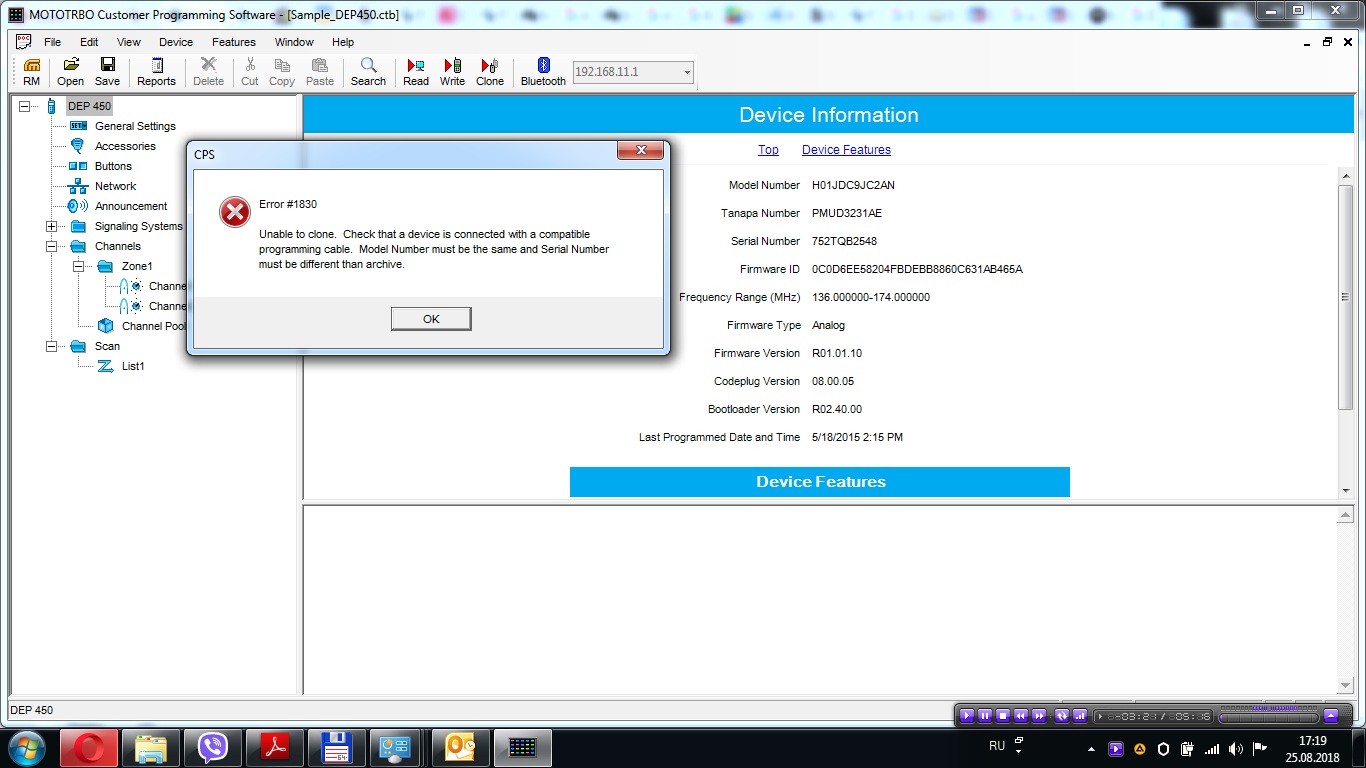The height and width of the screenshot is (768, 1366).
Task: Expand the Signaling Systems folder
Action: click(51, 226)
